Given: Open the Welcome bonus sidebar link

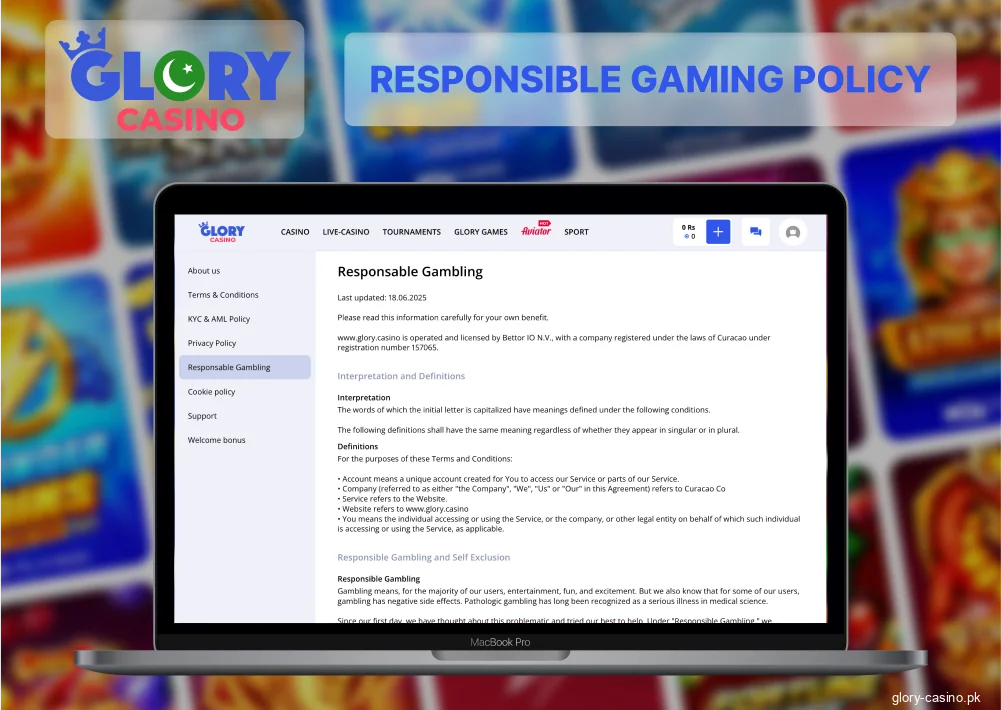Looking at the screenshot, I should pos(216,440).
